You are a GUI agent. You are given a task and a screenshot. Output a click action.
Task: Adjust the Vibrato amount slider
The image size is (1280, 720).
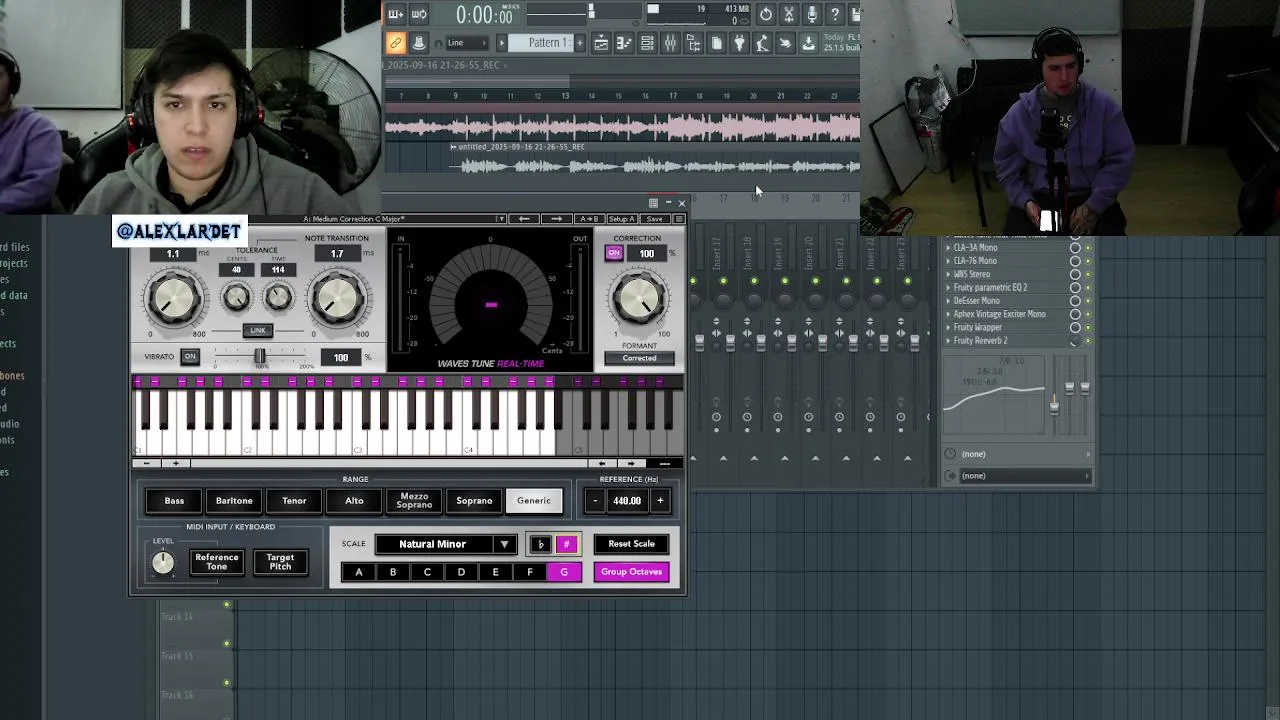click(259, 357)
